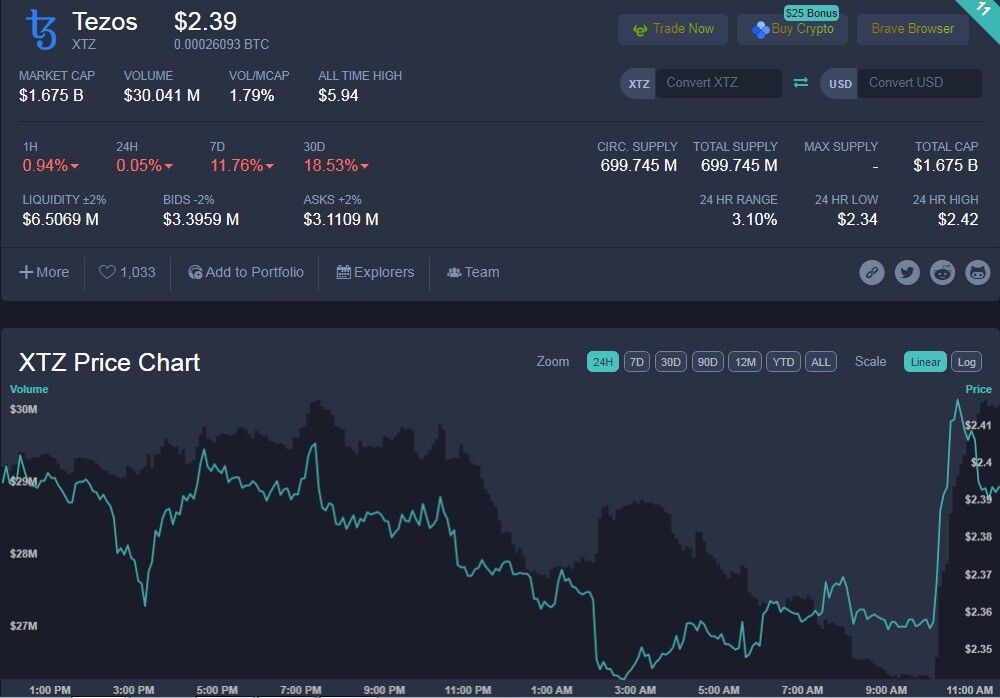Expand the More options
The image size is (1000, 698).
point(44,272)
